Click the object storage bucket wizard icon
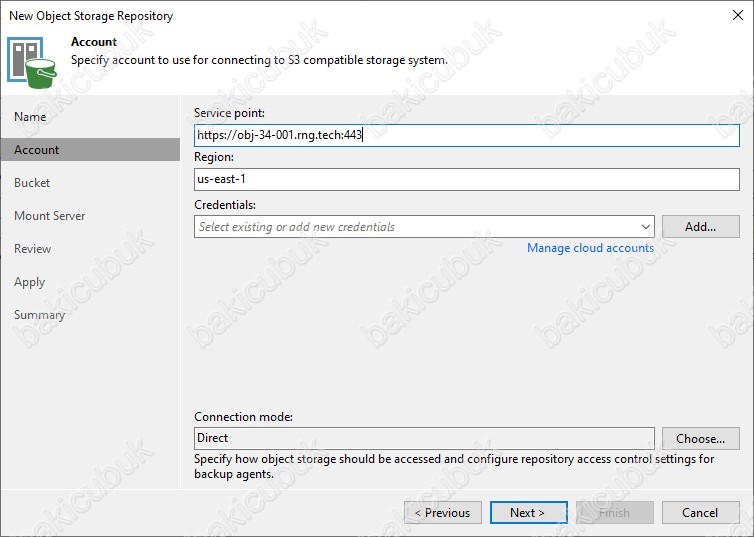The image size is (754, 537). 32,63
